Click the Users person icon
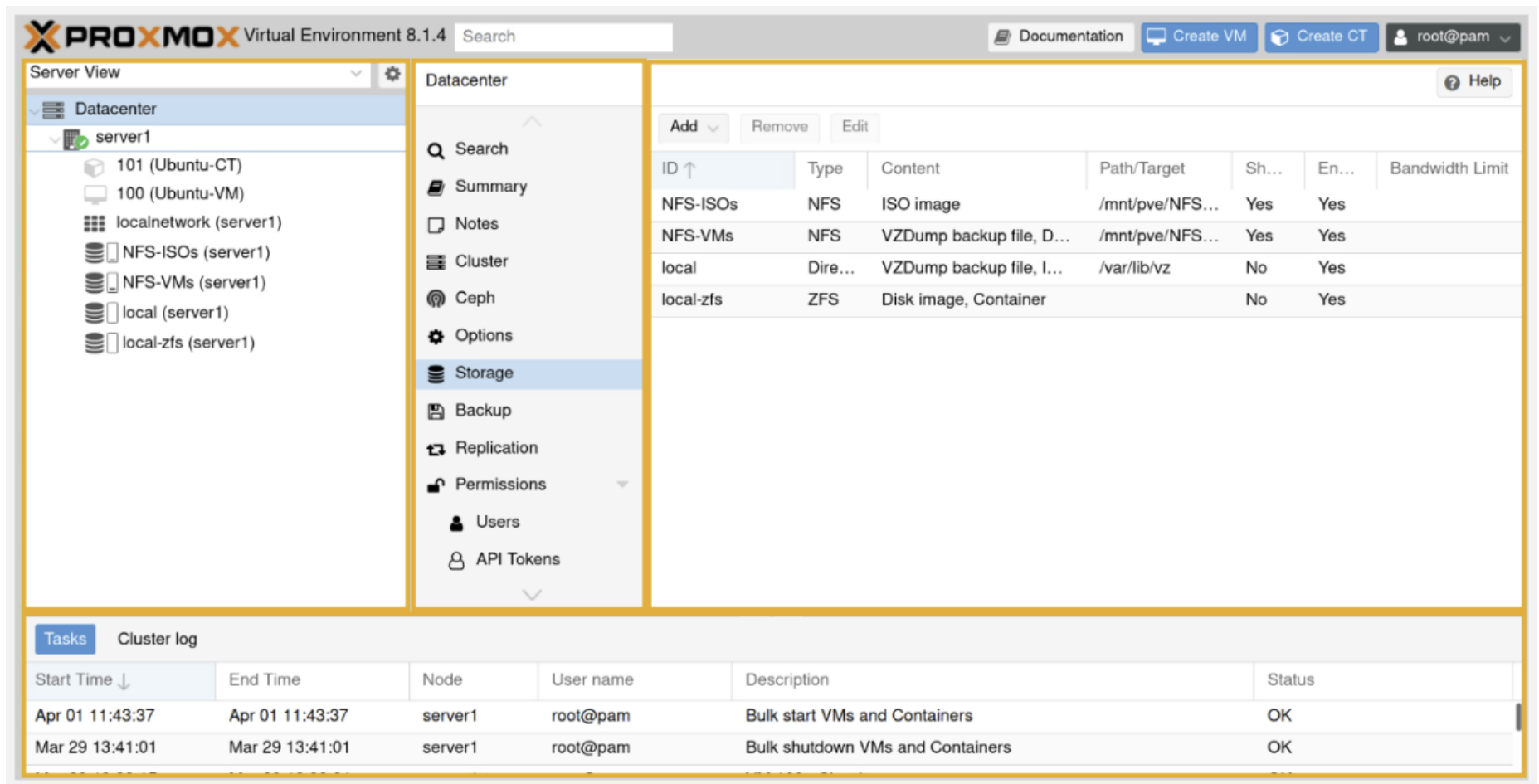This screenshot has width=1539, height=784. pyautogui.click(x=456, y=523)
